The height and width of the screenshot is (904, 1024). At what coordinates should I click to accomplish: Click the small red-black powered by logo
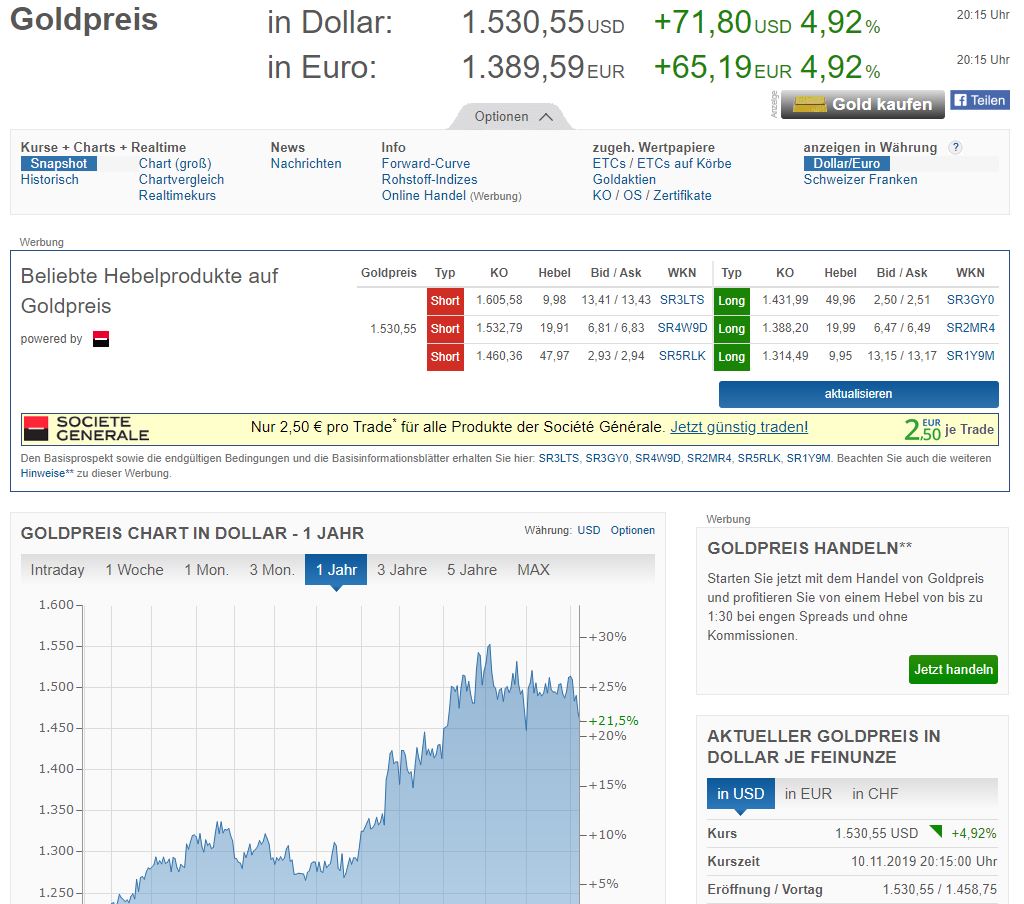(100, 339)
